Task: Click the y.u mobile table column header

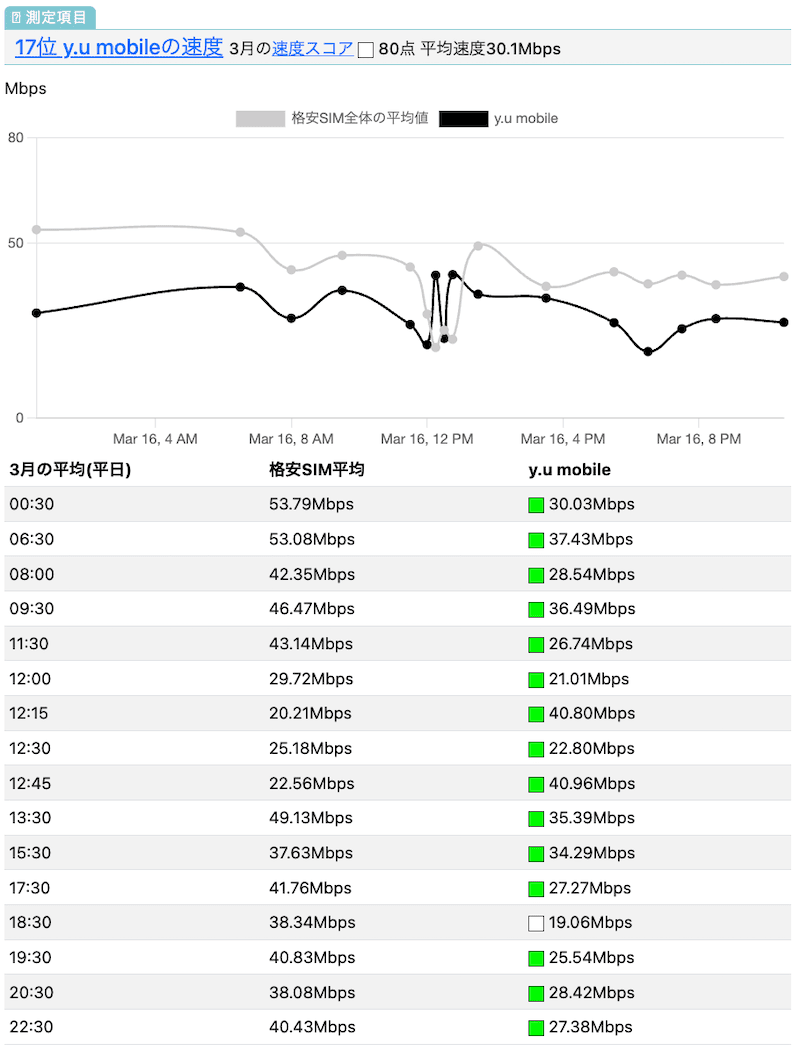Action: [569, 470]
